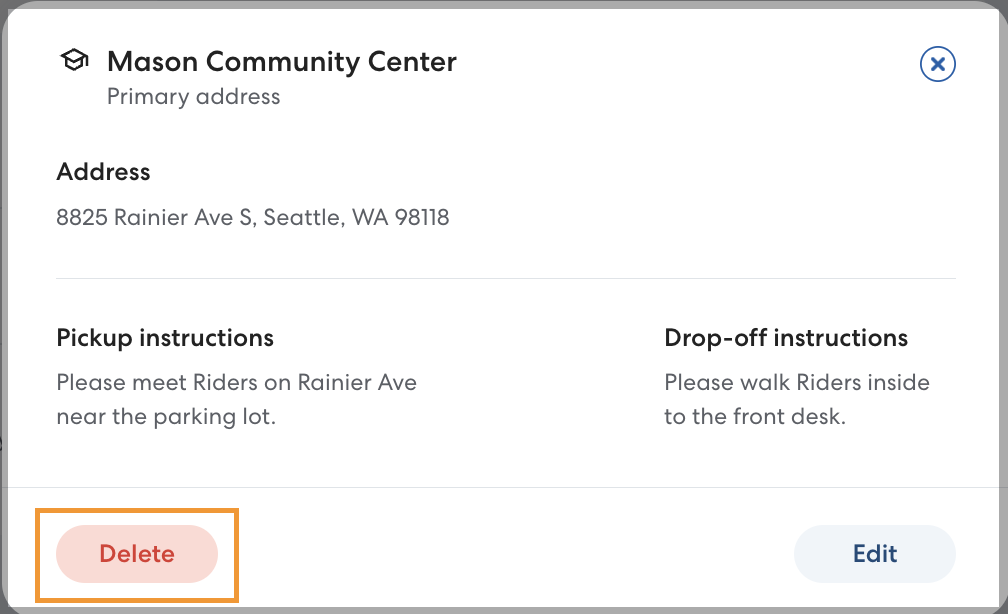Click the 'Please walk Riders inside' line
The width and height of the screenshot is (1008, 614).
pos(796,382)
